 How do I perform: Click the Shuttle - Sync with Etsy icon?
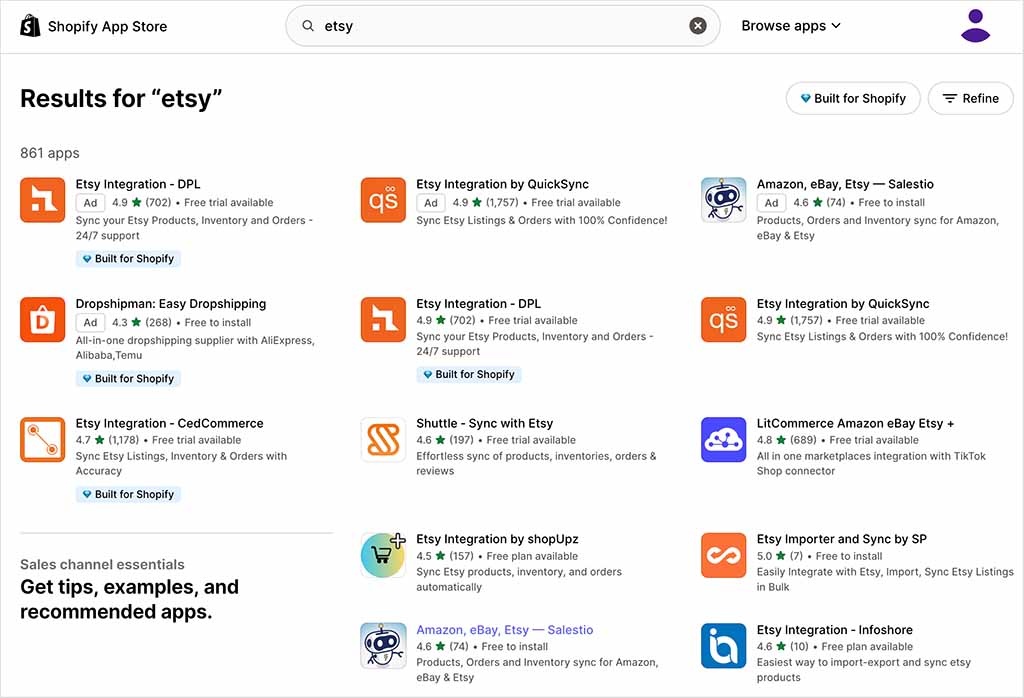click(x=383, y=439)
